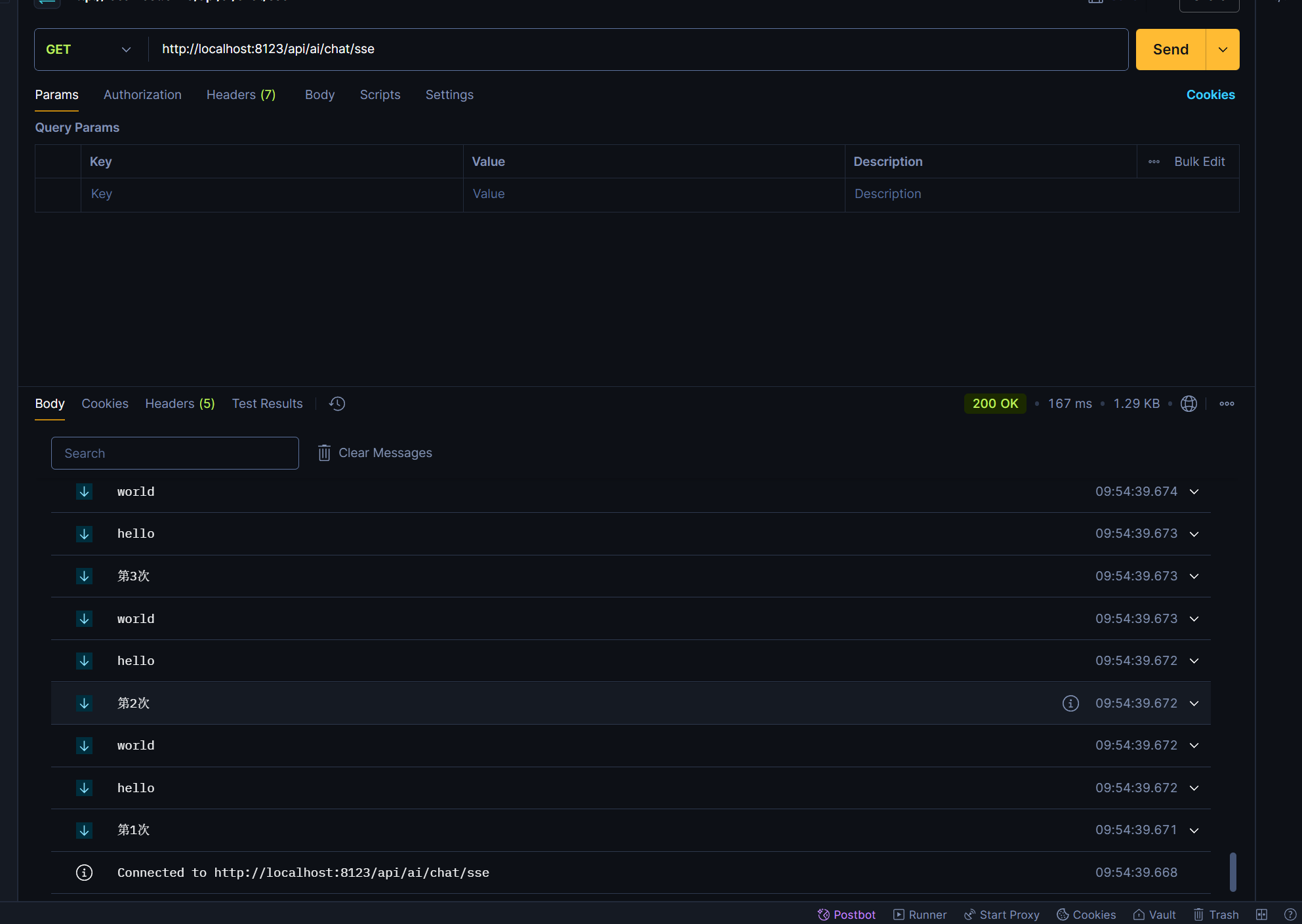
Task: Click incoming arrow icon on 第1次 row
Action: click(84, 830)
